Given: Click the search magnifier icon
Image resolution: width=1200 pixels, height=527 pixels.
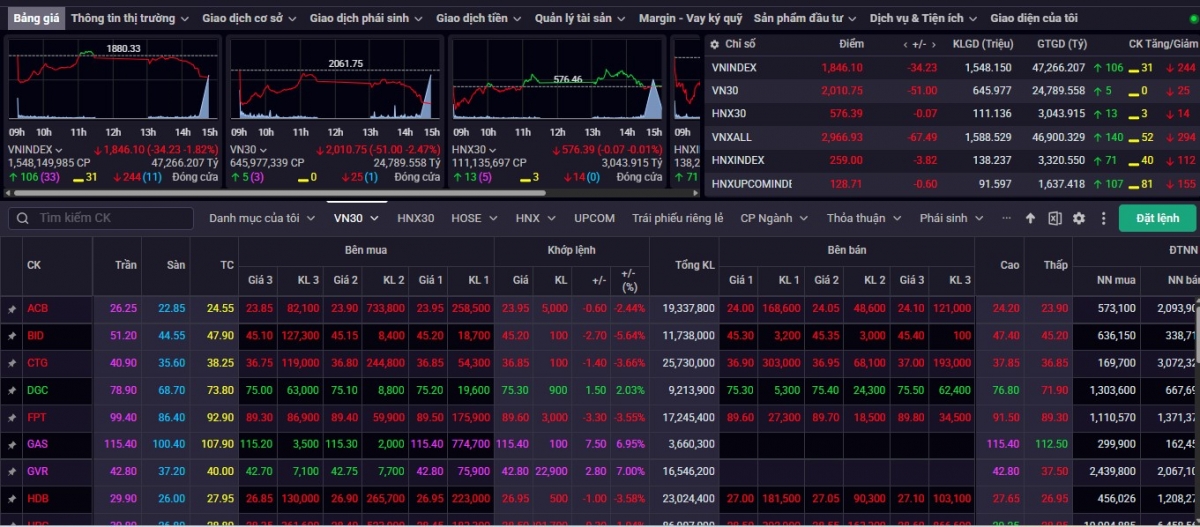Looking at the screenshot, I should pyautogui.click(x=20, y=218).
